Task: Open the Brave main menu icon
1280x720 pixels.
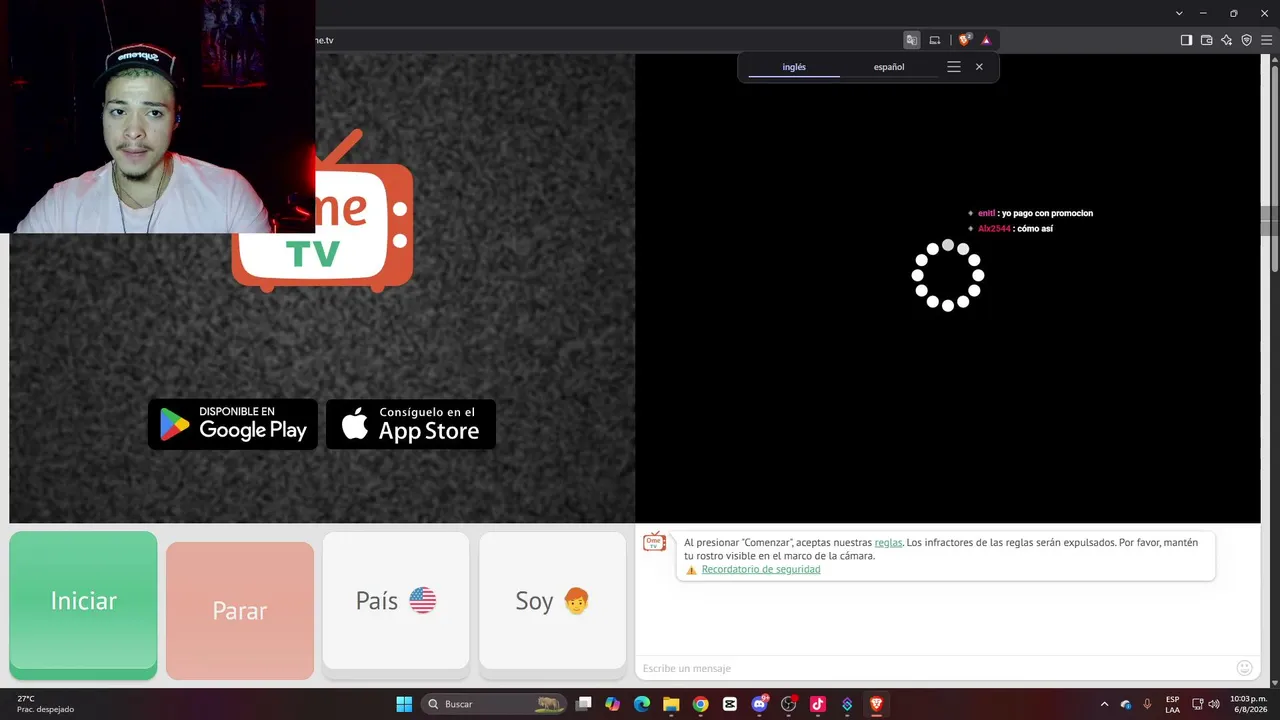Action: point(1266,40)
